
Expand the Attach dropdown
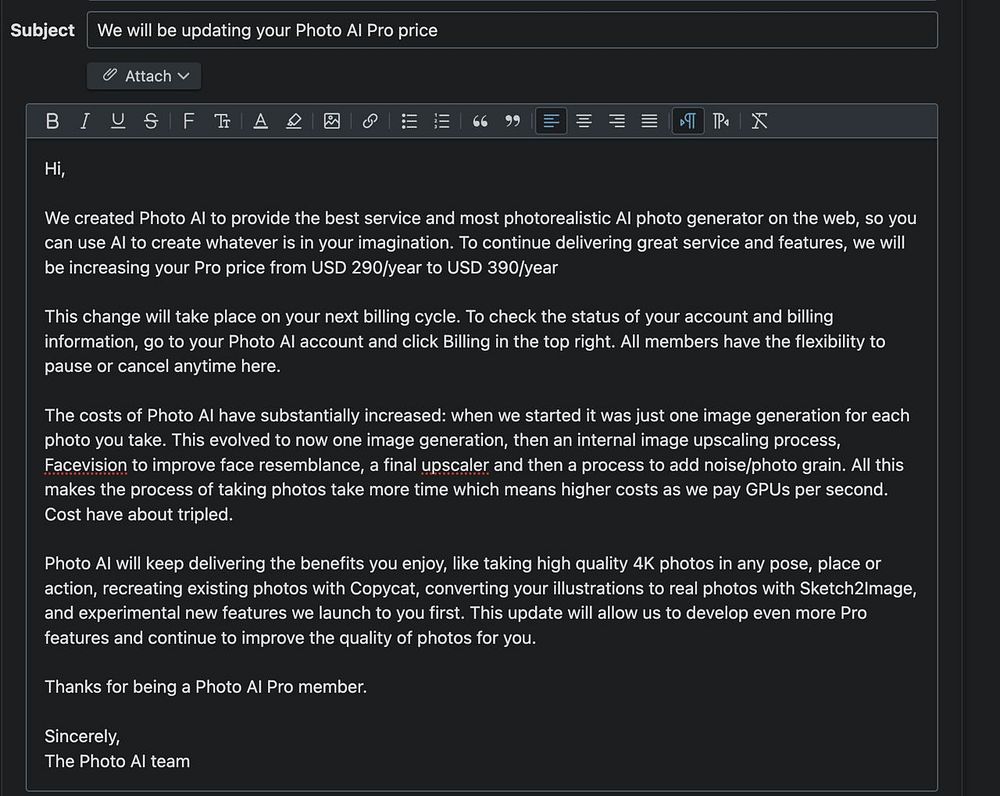(x=144, y=76)
